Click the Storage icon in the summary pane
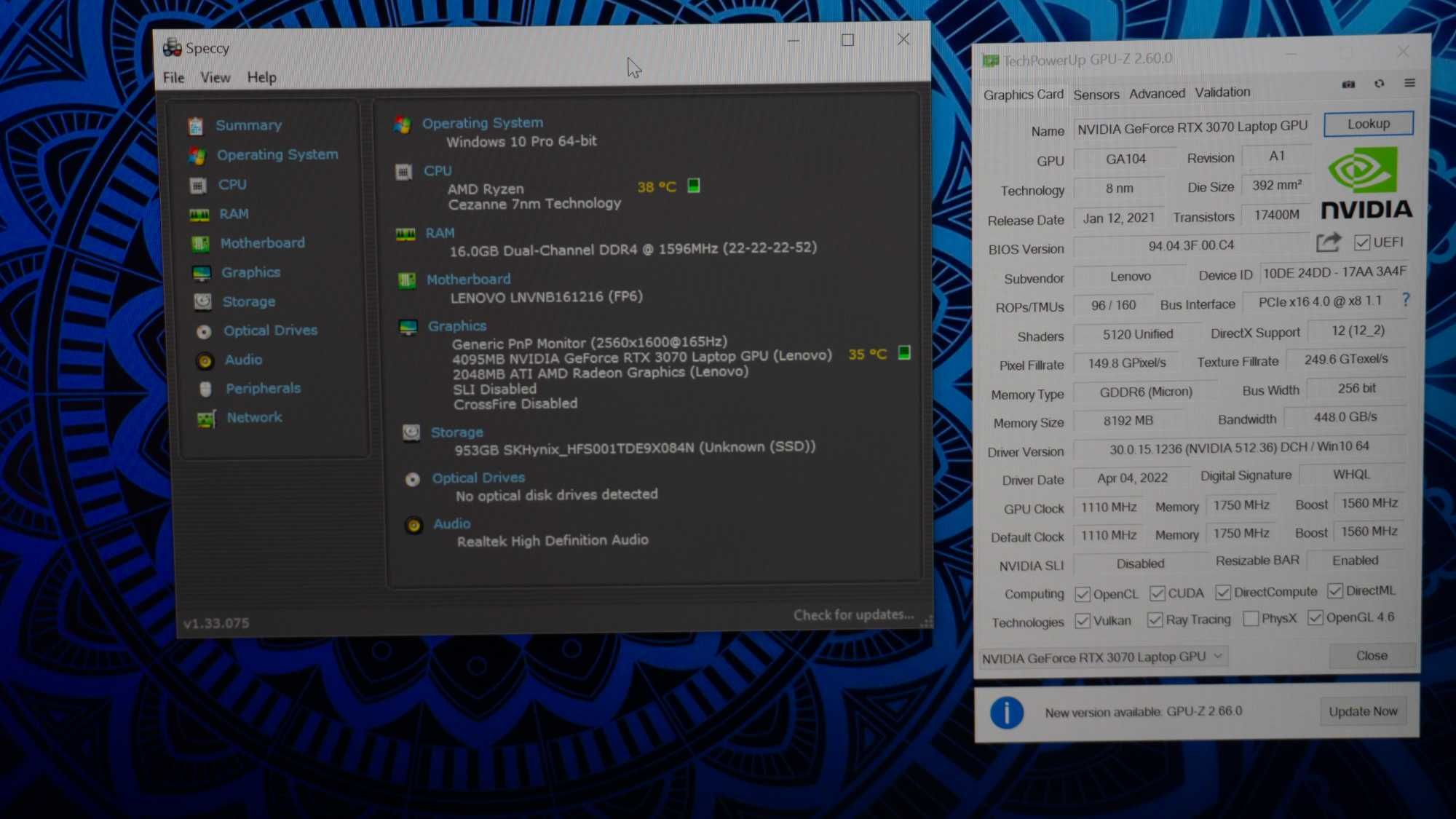Screen dimensions: 1456x819 coord(411,434)
